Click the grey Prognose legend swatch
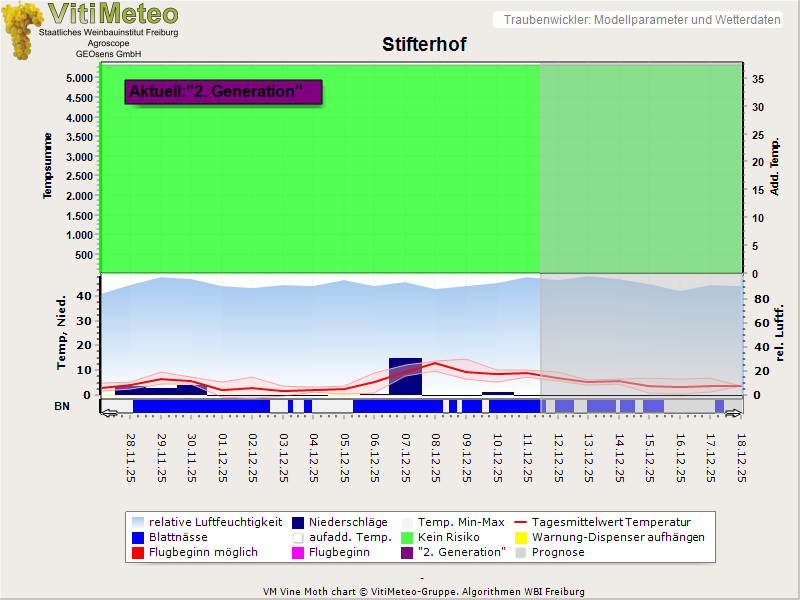This screenshot has height=600, width=800. click(x=521, y=552)
